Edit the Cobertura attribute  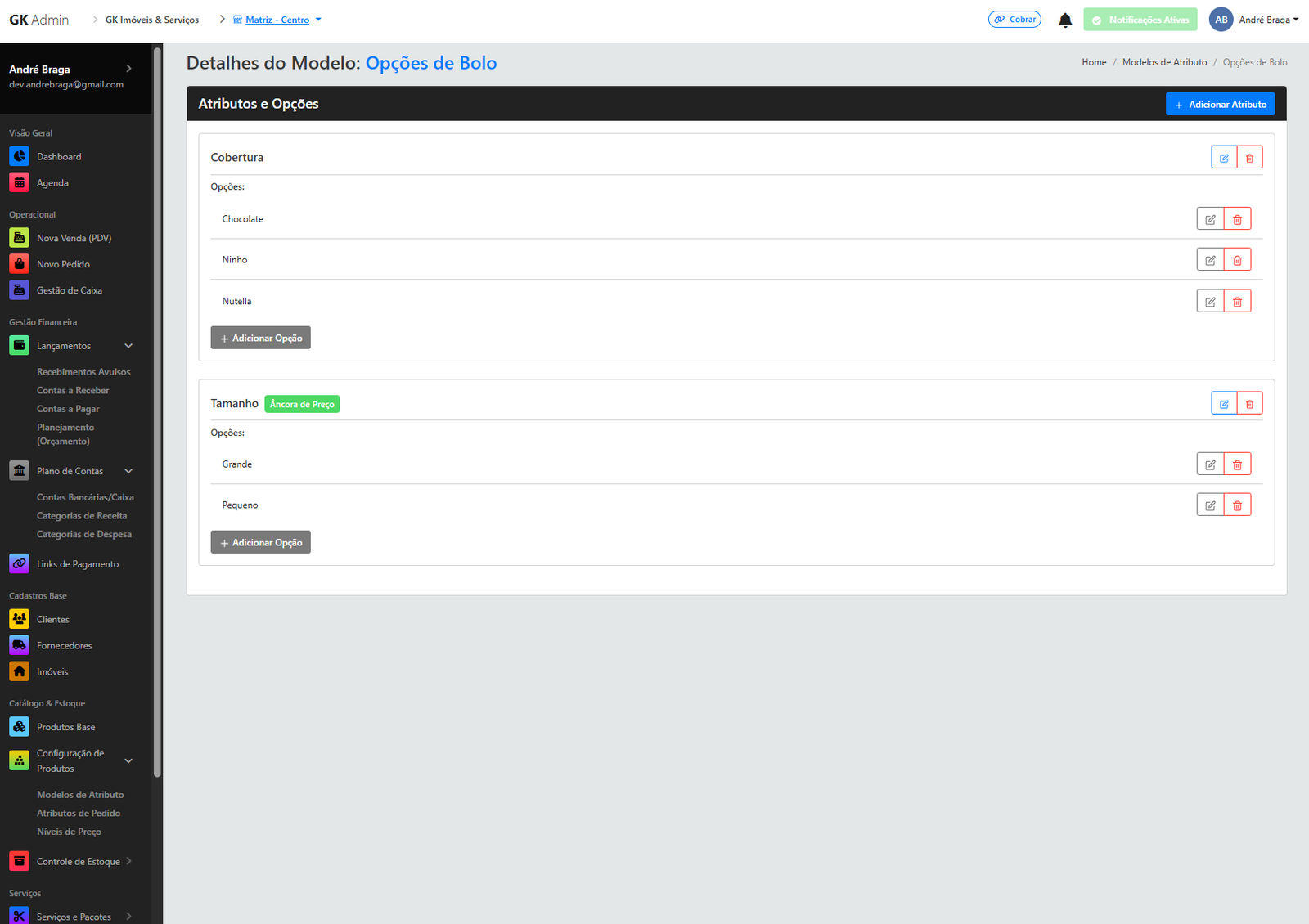point(1224,158)
